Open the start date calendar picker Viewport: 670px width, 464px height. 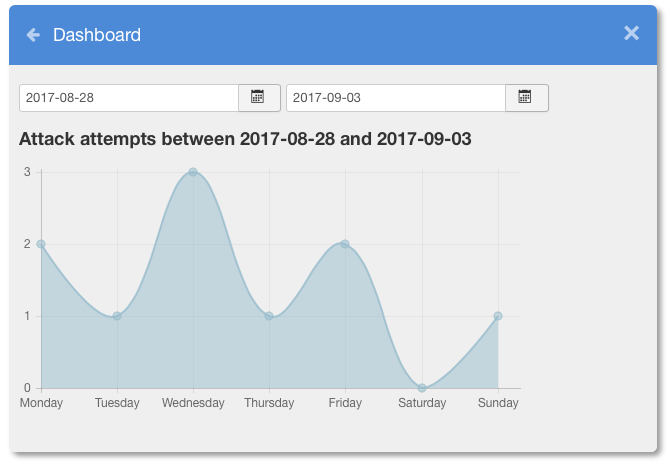[258, 98]
